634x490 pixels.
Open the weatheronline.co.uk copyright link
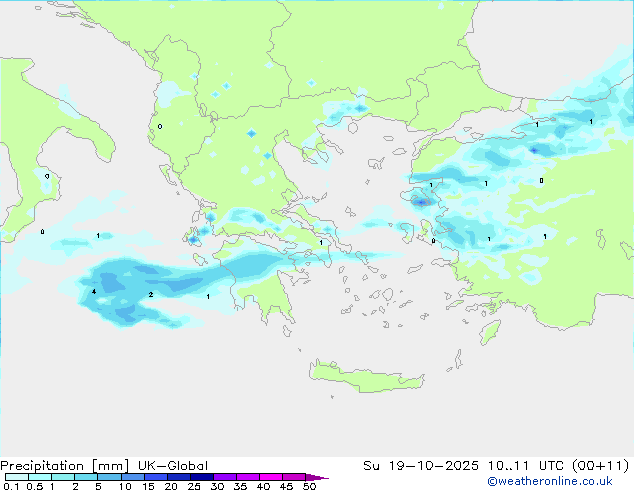pos(549,481)
